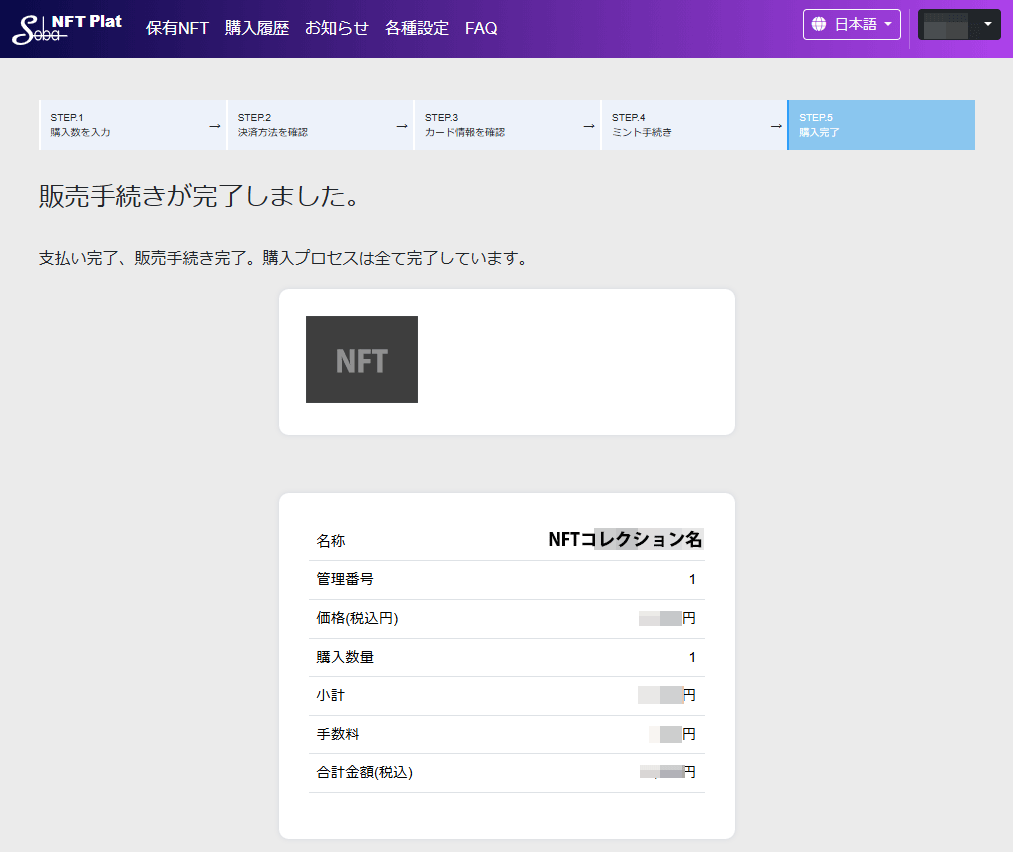Viewport: 1013px width, 852px height.
Task: Open the 日本語 language dropdown
Action: tap(851, 24)
